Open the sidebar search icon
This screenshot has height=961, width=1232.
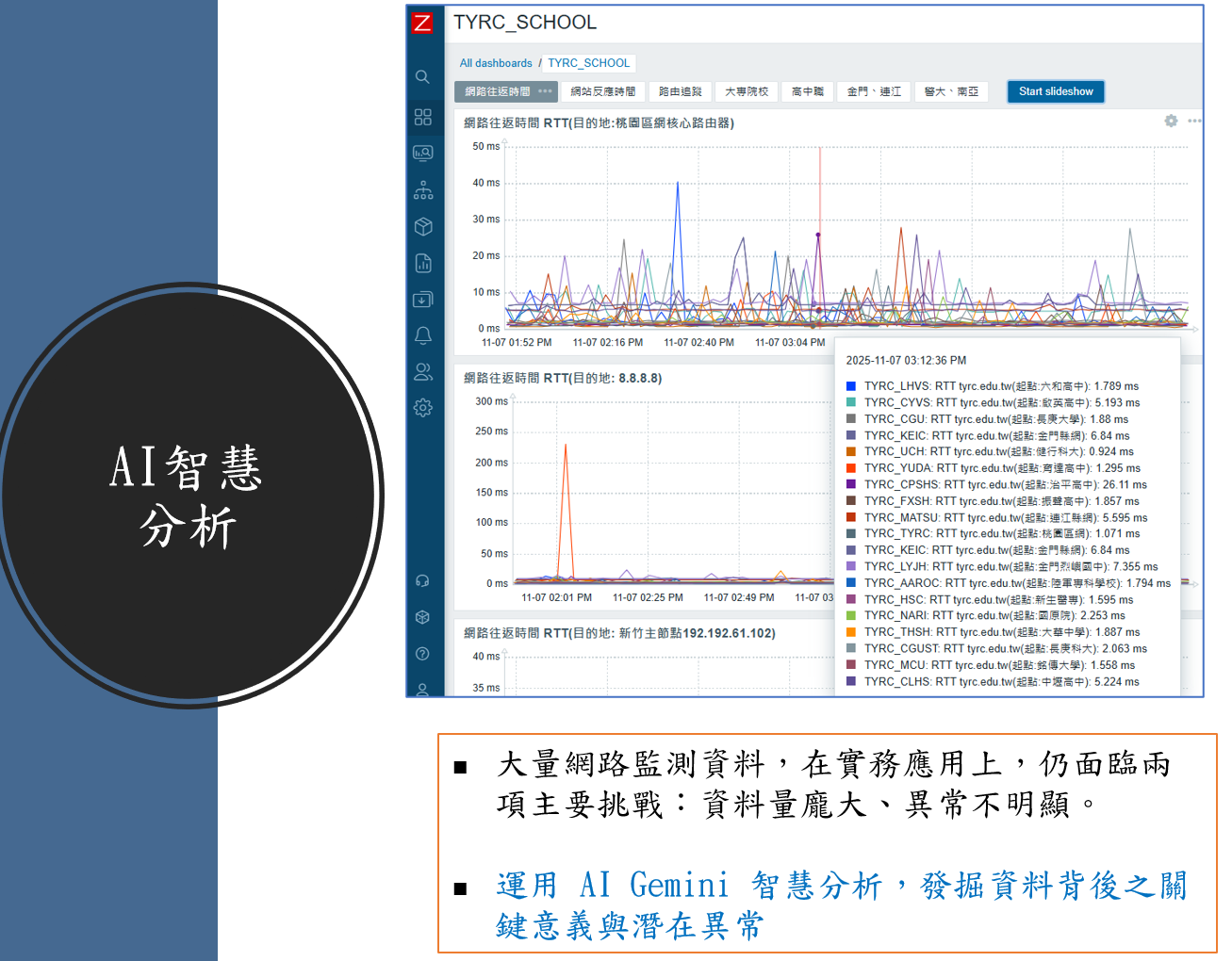[422, 77]
